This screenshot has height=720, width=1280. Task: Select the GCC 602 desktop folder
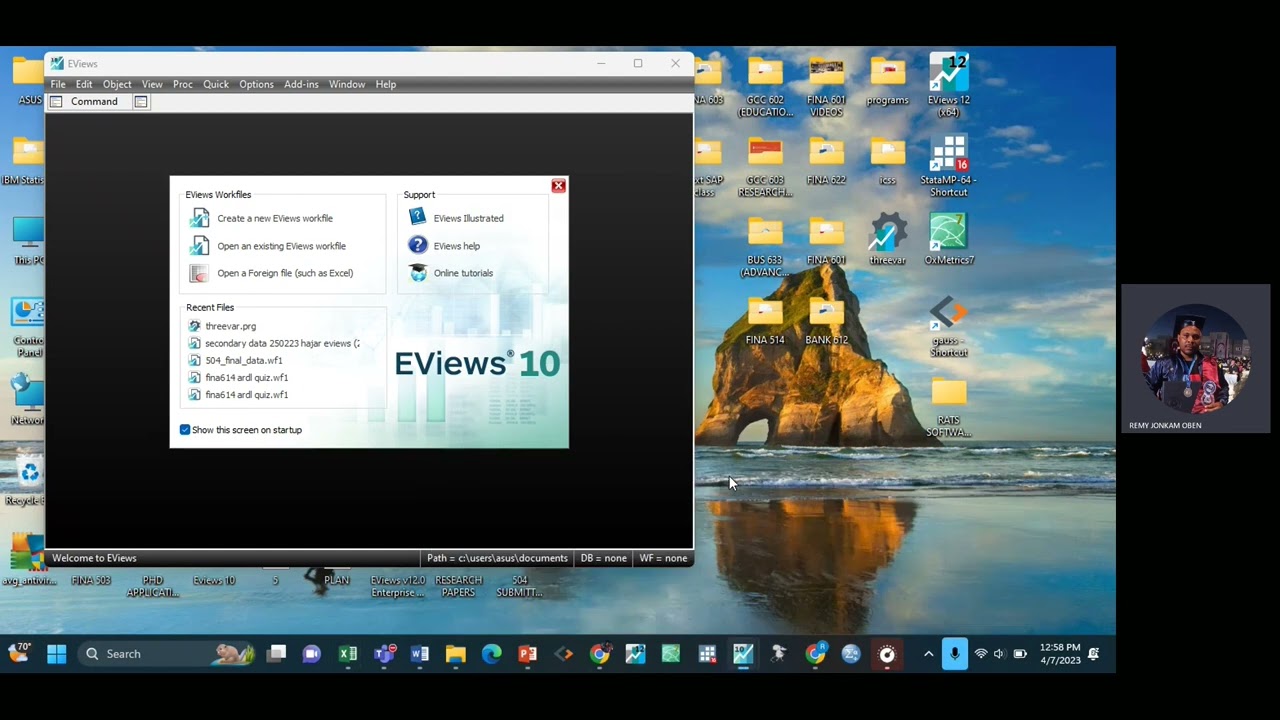click(x=765, y=86)
